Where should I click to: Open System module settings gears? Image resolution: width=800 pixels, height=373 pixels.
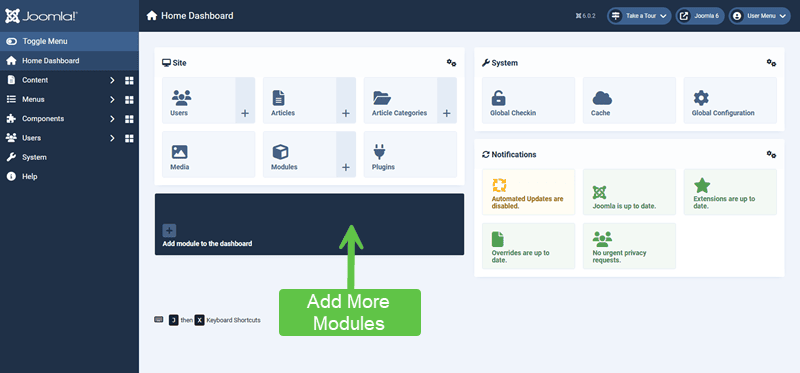click(x=771, y=63)
